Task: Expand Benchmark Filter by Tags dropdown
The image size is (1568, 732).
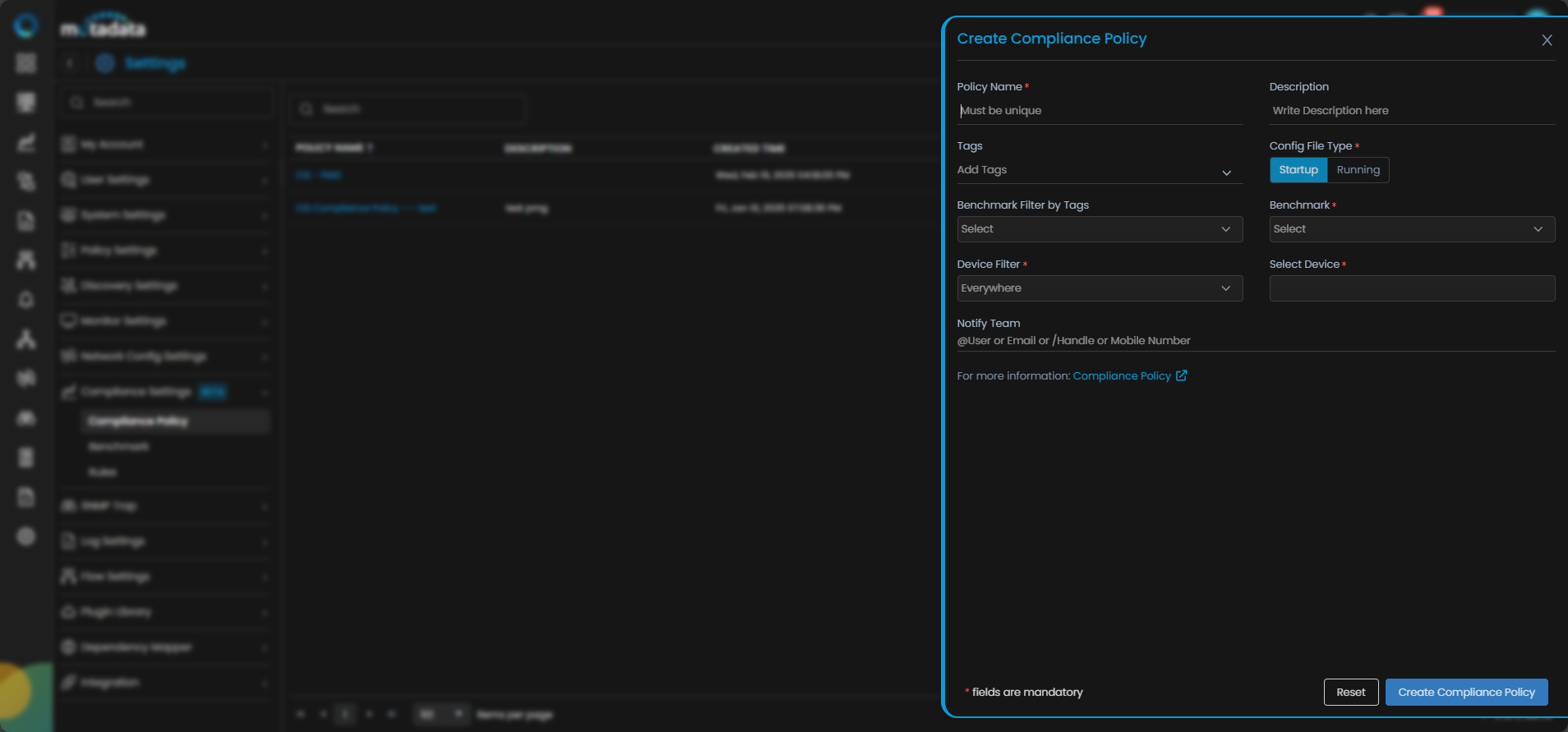Action: 1099,229
